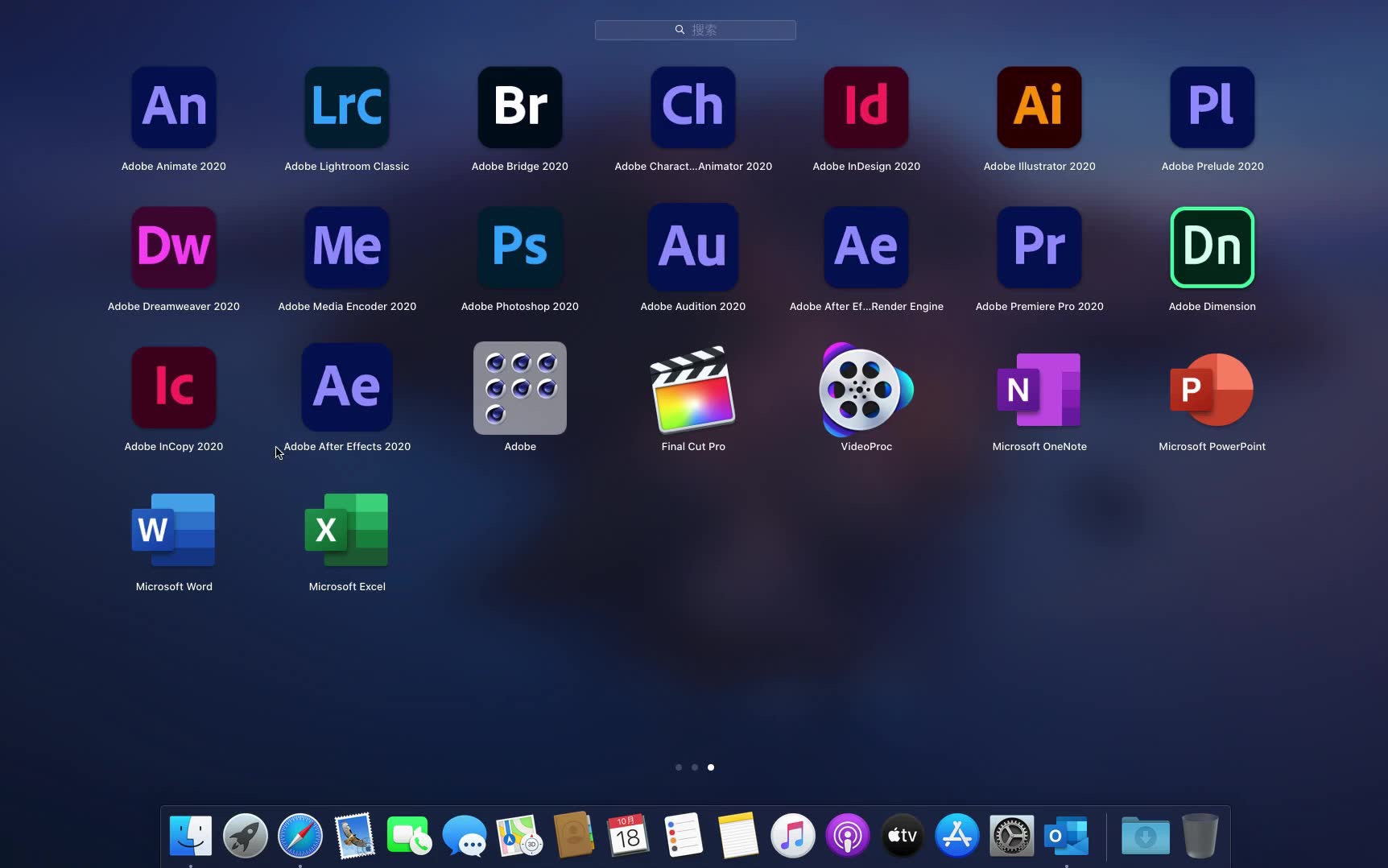This screenshot has width=1388, height=868.
Task: Open Contacts book in Dock
Action: (x=574, y=836)
